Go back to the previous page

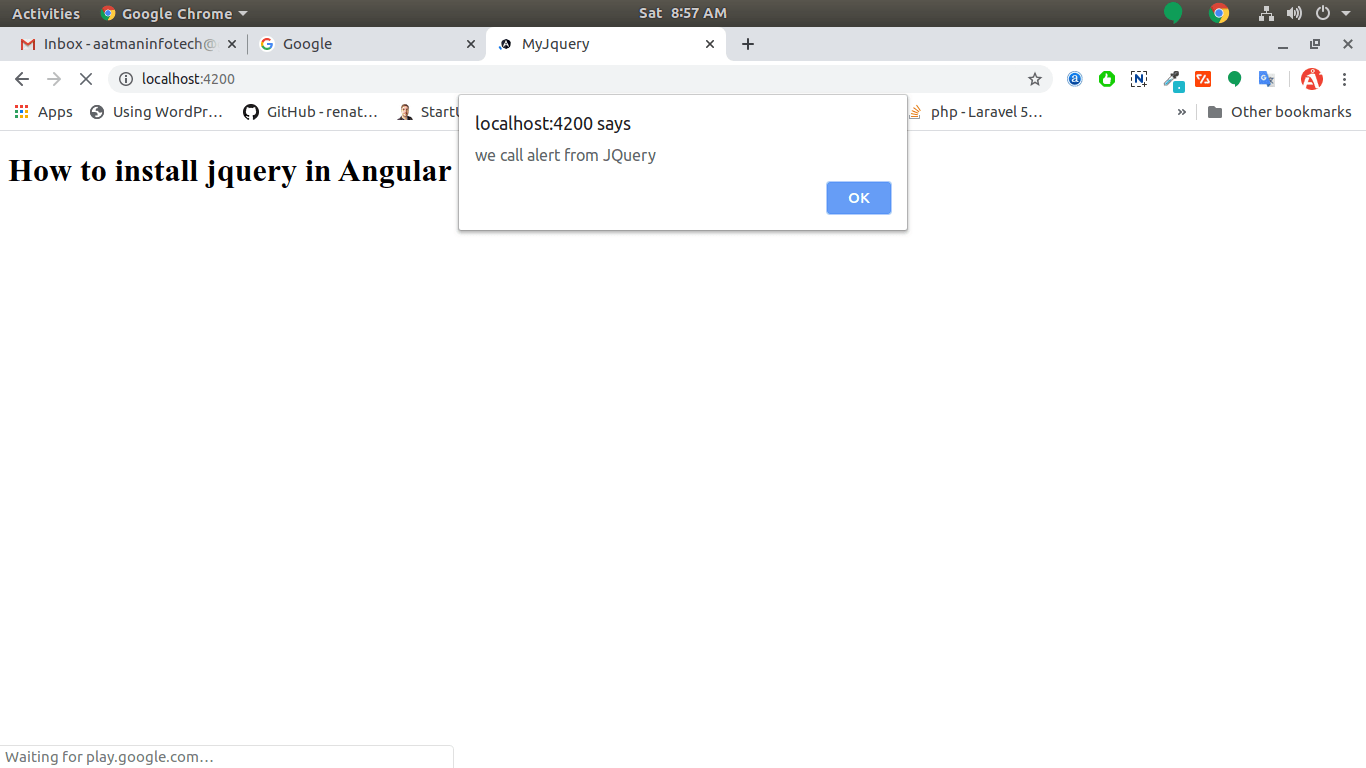(x=22, y=79)
